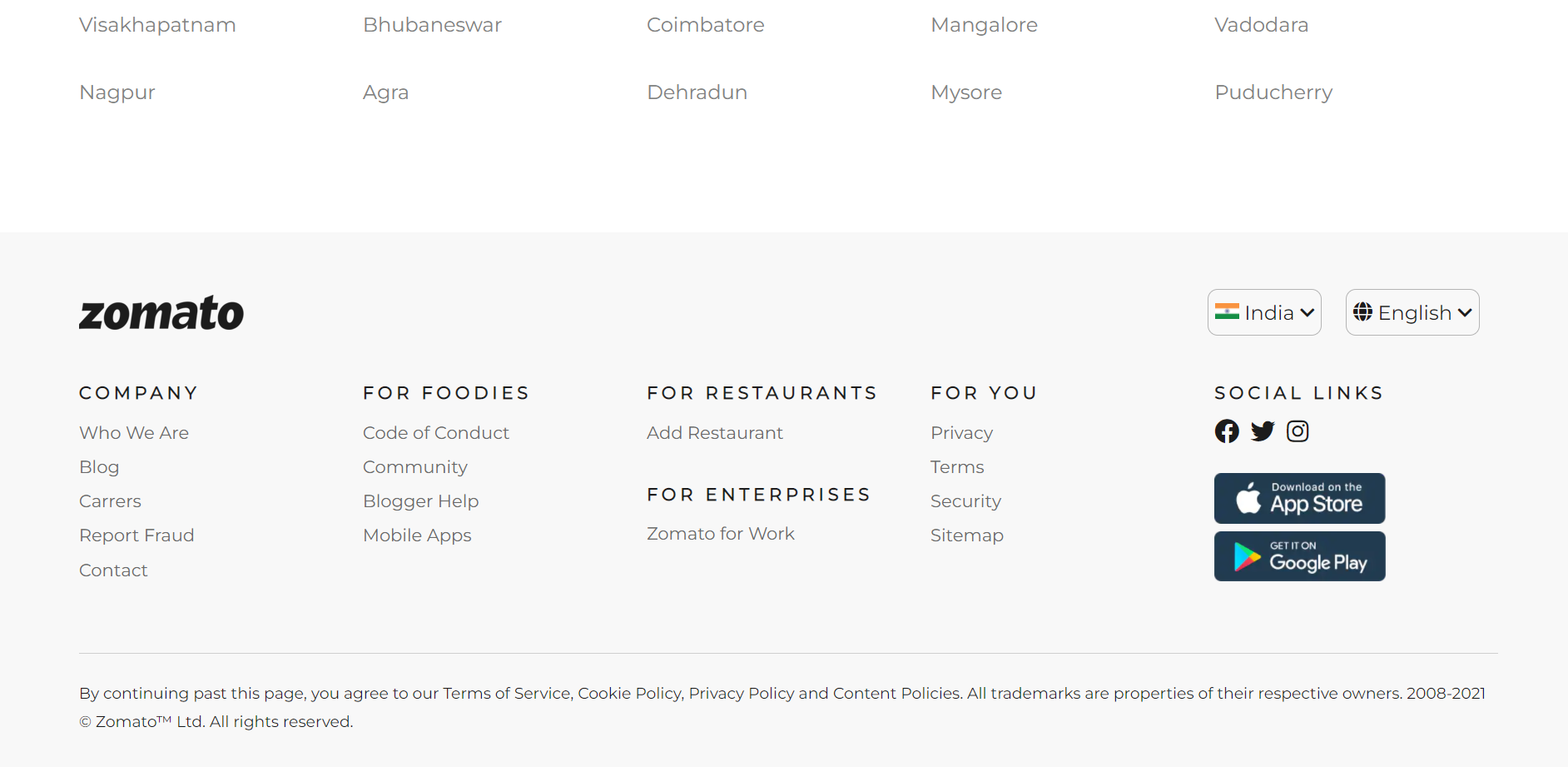Open Zomato for Work
Viewport: 1568px width, 767px height.
721,533
